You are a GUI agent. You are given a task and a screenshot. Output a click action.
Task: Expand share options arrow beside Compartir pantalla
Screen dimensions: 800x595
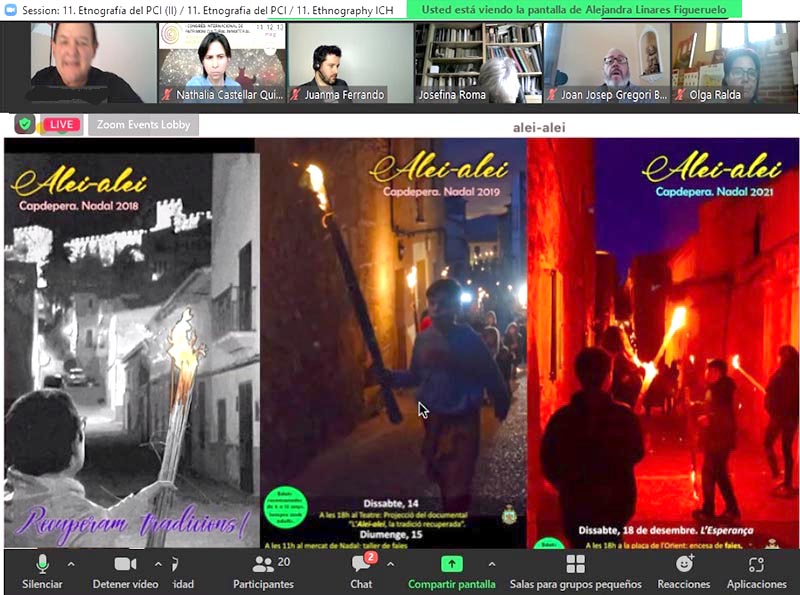coord(491,563)
